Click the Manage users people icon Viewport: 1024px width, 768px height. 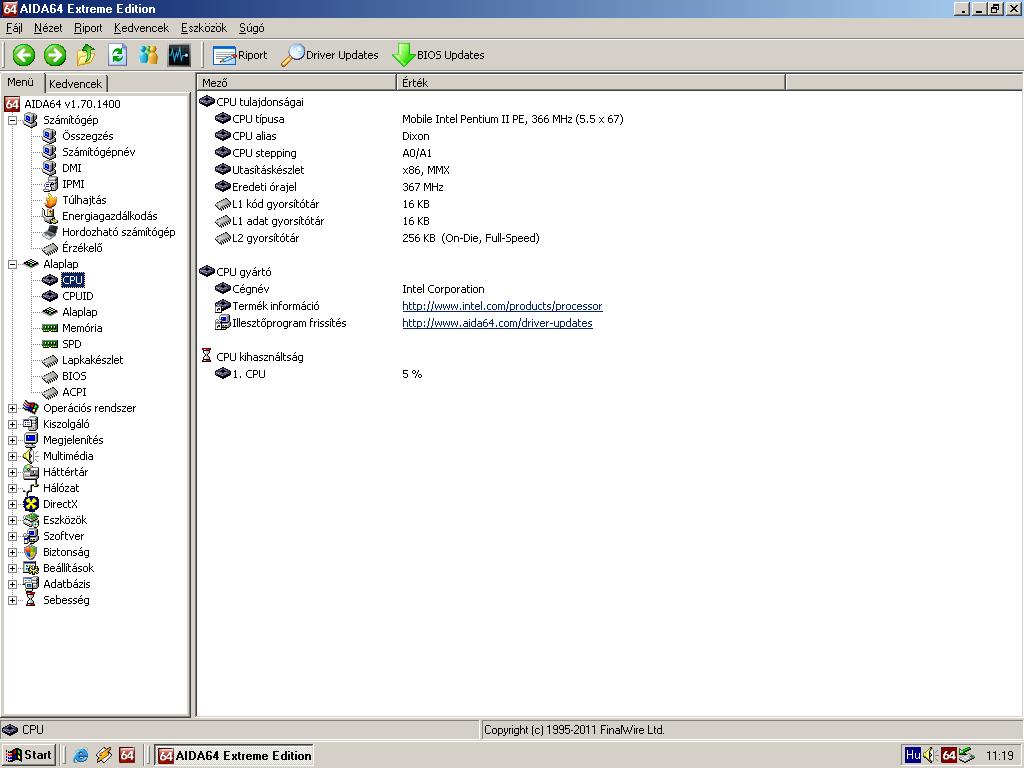148,55
